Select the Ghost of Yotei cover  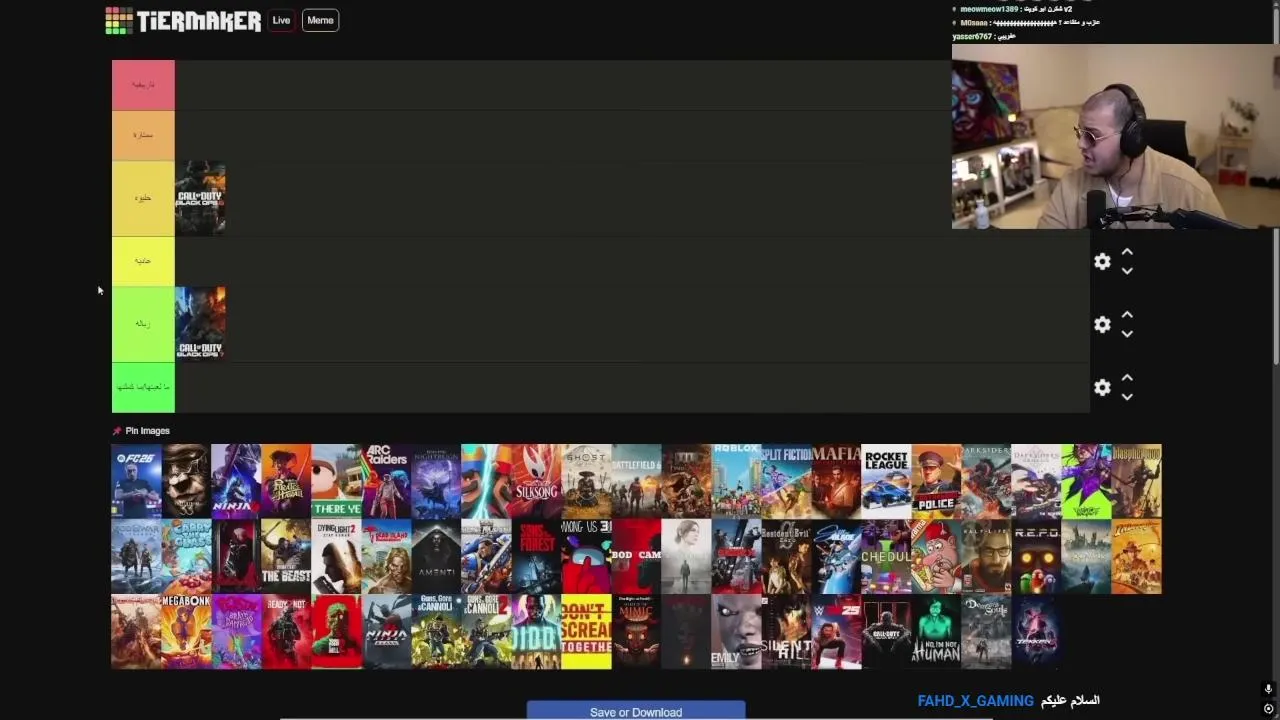[x=586, y=481]
